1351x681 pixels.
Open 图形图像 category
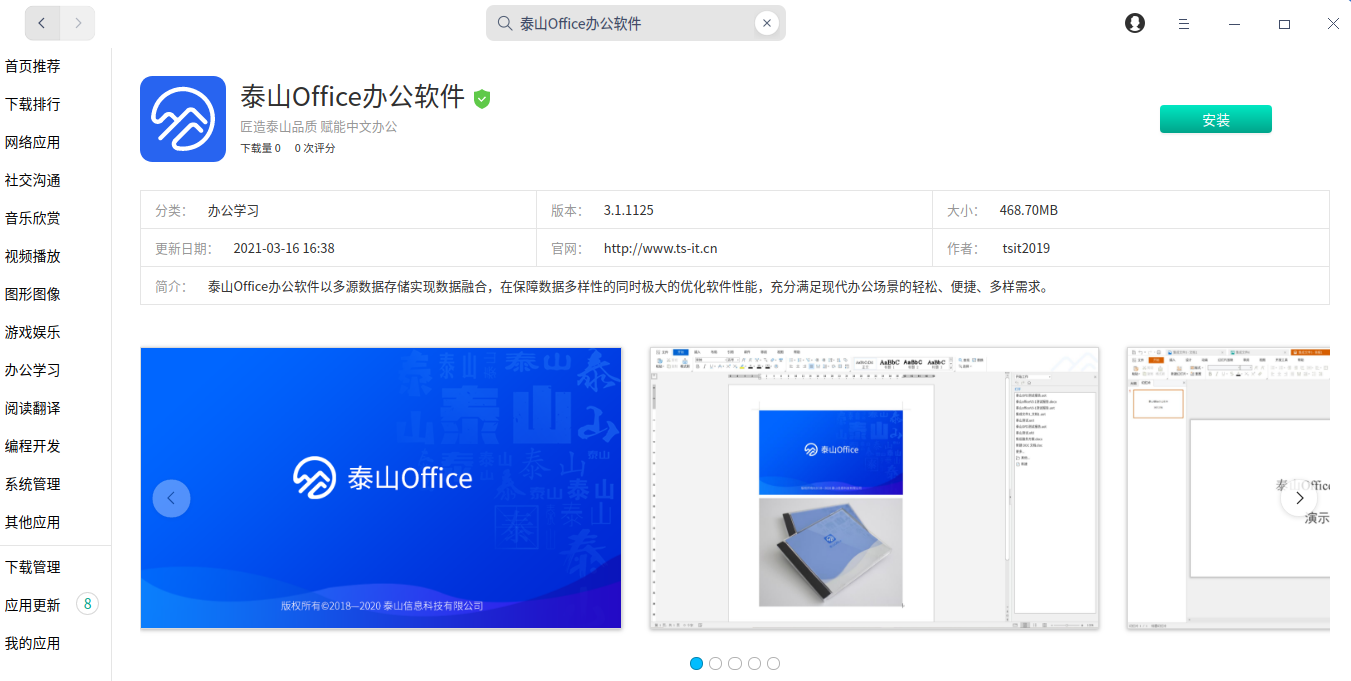coord(33,294)
